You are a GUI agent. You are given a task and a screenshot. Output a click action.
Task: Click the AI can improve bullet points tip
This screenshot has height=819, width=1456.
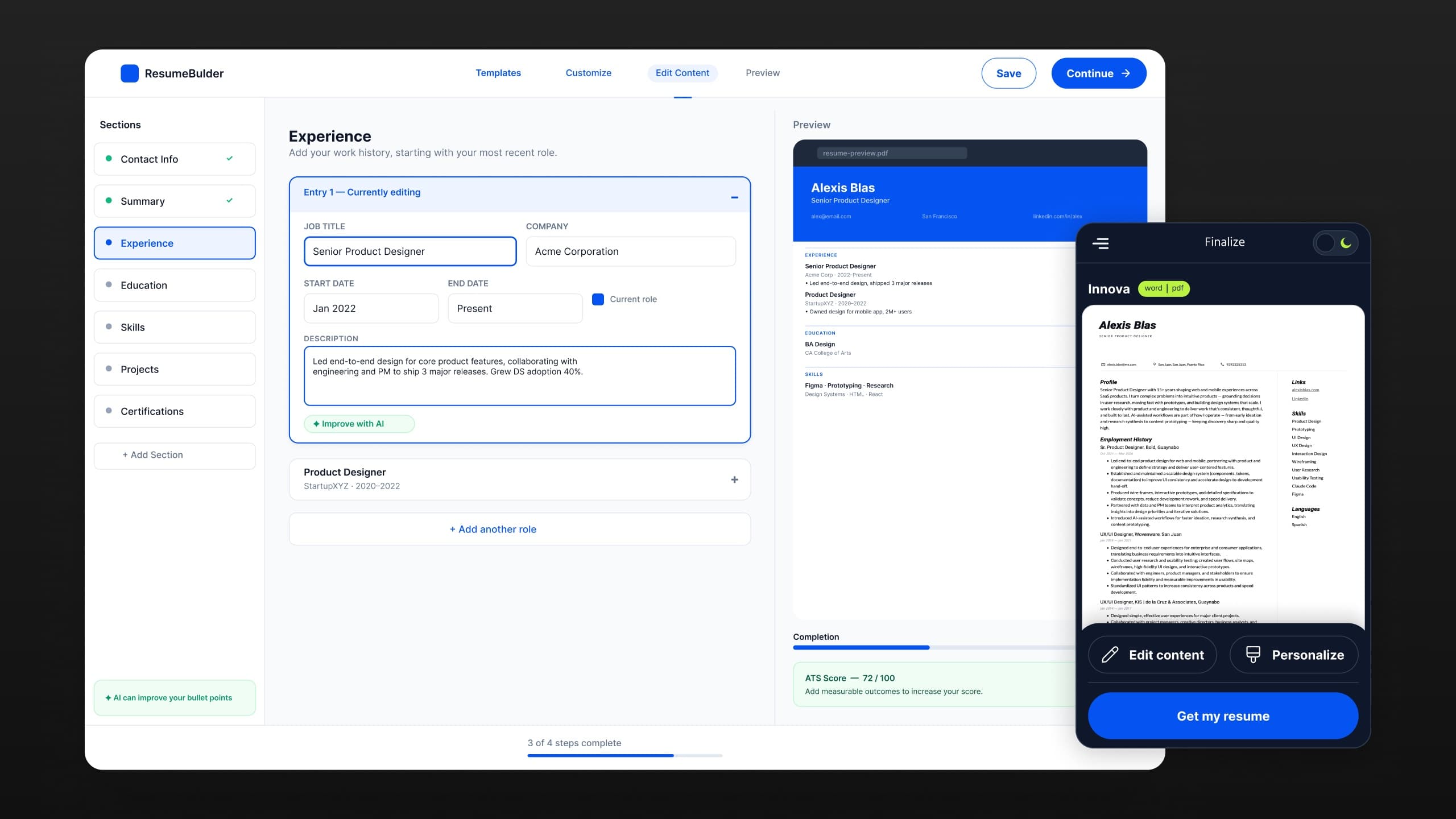pos(175,698)
